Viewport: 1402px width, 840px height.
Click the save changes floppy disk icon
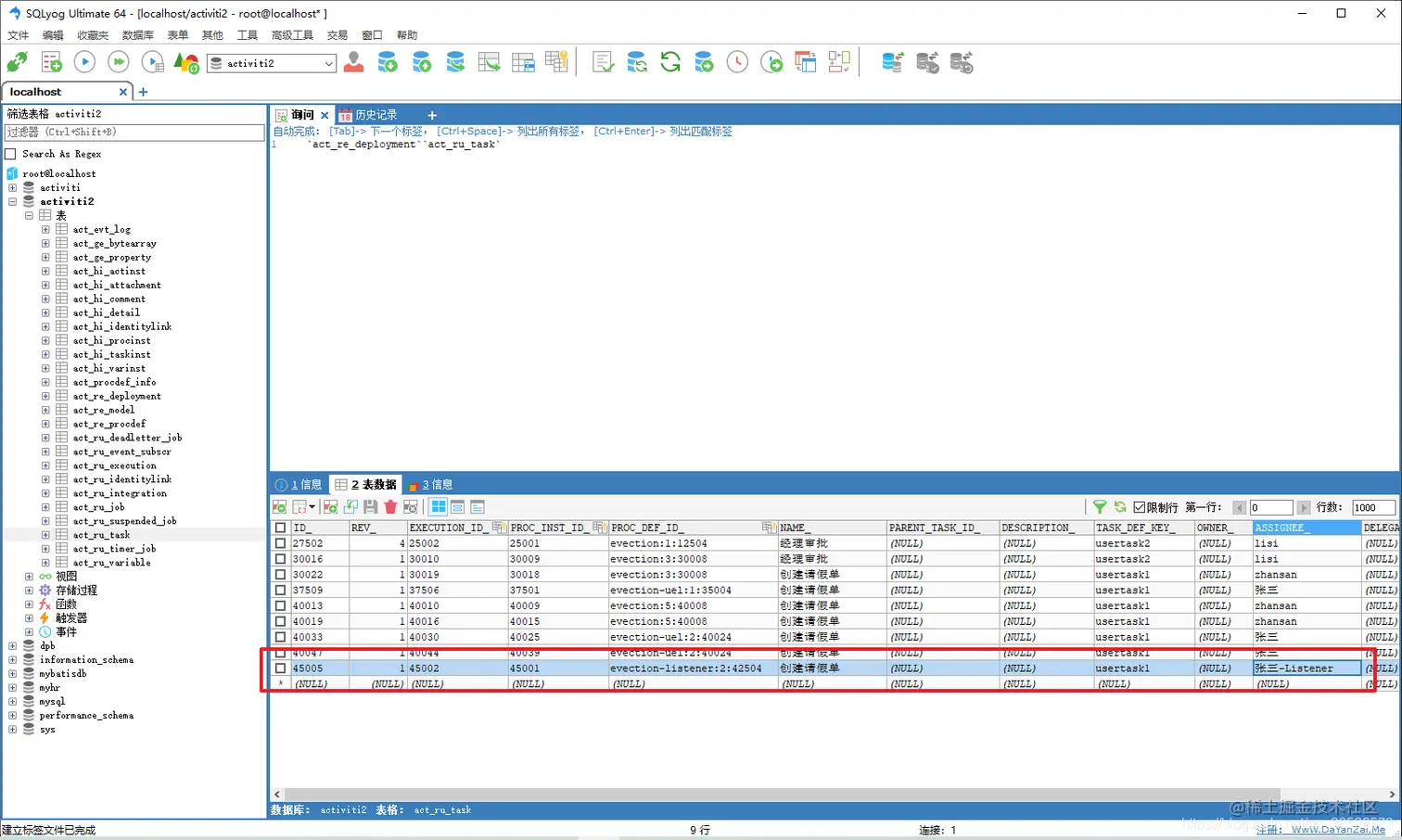pos(371,507)
